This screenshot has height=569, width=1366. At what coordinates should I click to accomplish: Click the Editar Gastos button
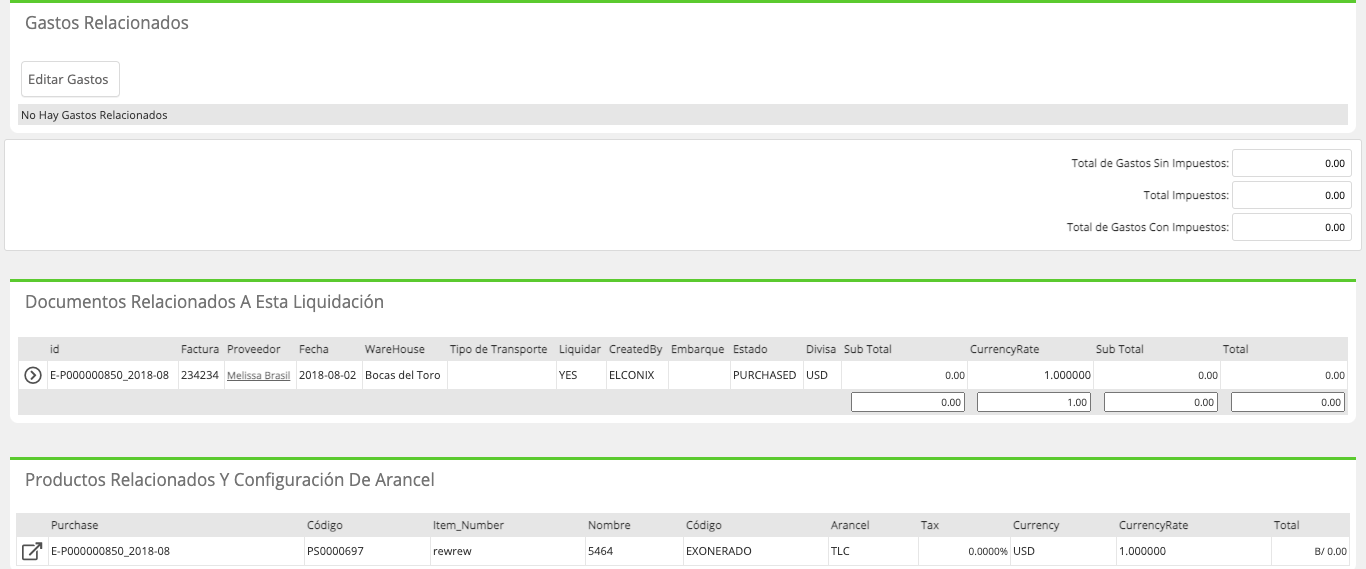pyautogui.click(x=70, y=79)
